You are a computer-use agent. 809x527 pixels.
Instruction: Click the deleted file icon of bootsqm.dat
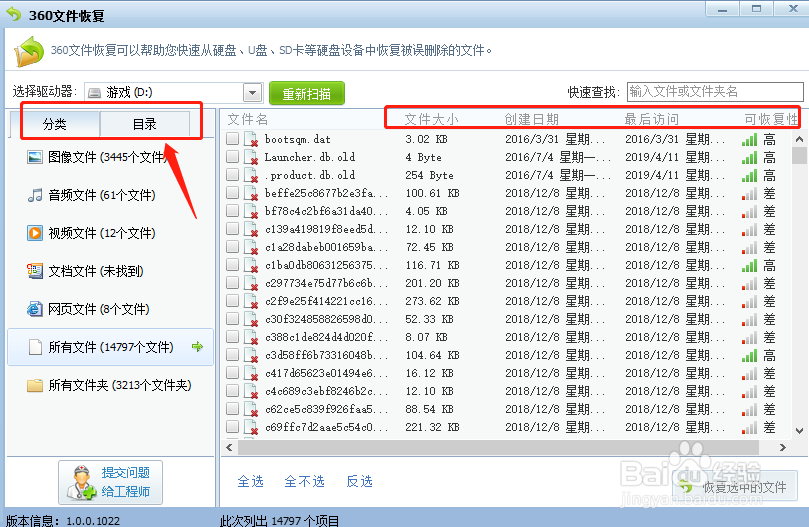[251, 139]
